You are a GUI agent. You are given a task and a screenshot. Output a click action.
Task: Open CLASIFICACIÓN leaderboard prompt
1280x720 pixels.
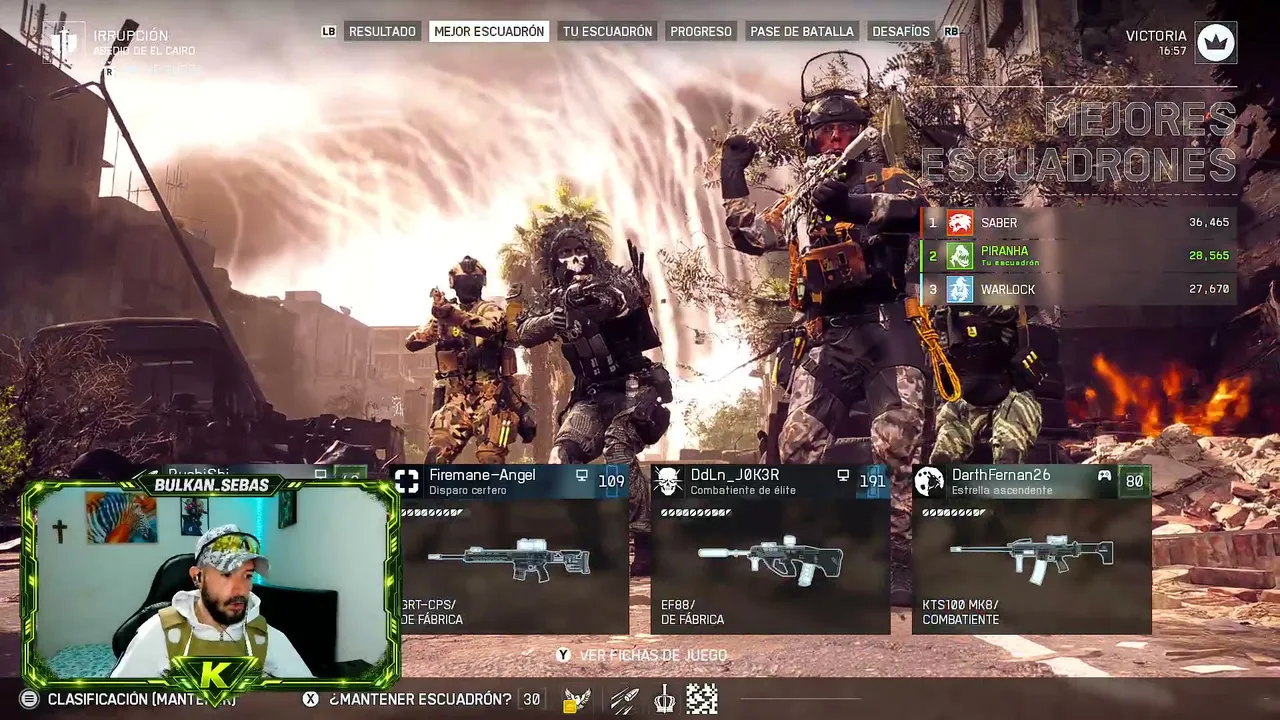pyautogui.click(x=142, y=700)
